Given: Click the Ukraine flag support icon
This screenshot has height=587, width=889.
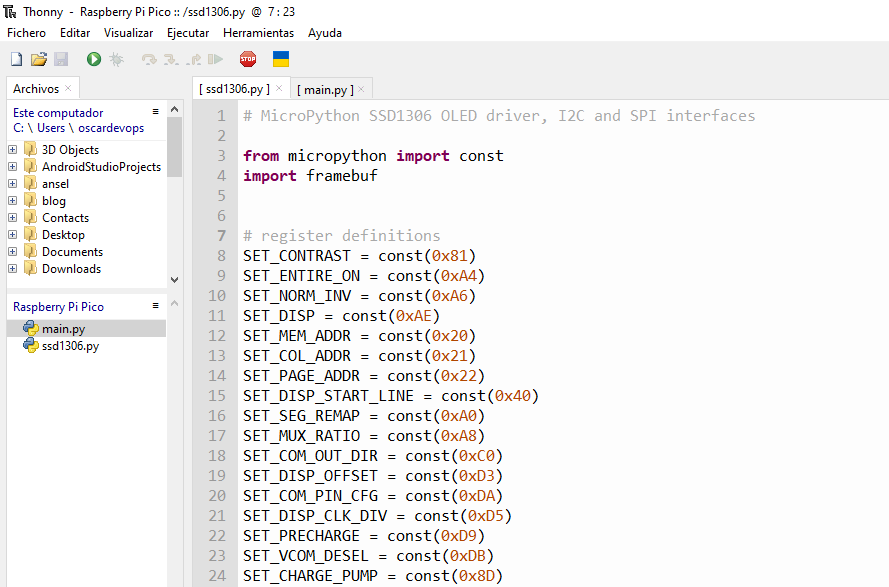Looking at the screenshot, I should [x=281, y=59].
